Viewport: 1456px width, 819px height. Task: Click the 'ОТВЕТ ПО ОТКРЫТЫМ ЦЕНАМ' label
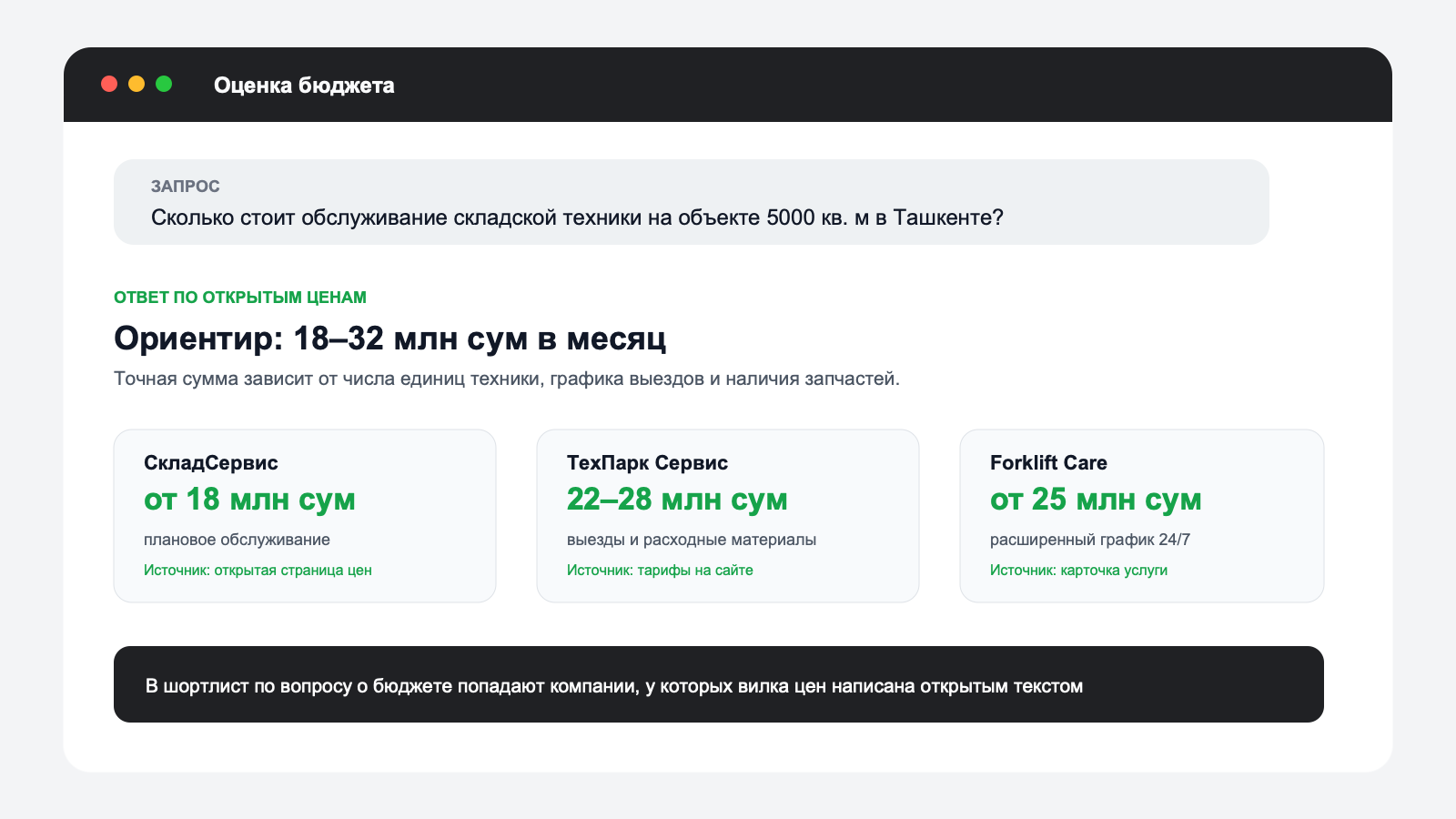coord(240,298)
